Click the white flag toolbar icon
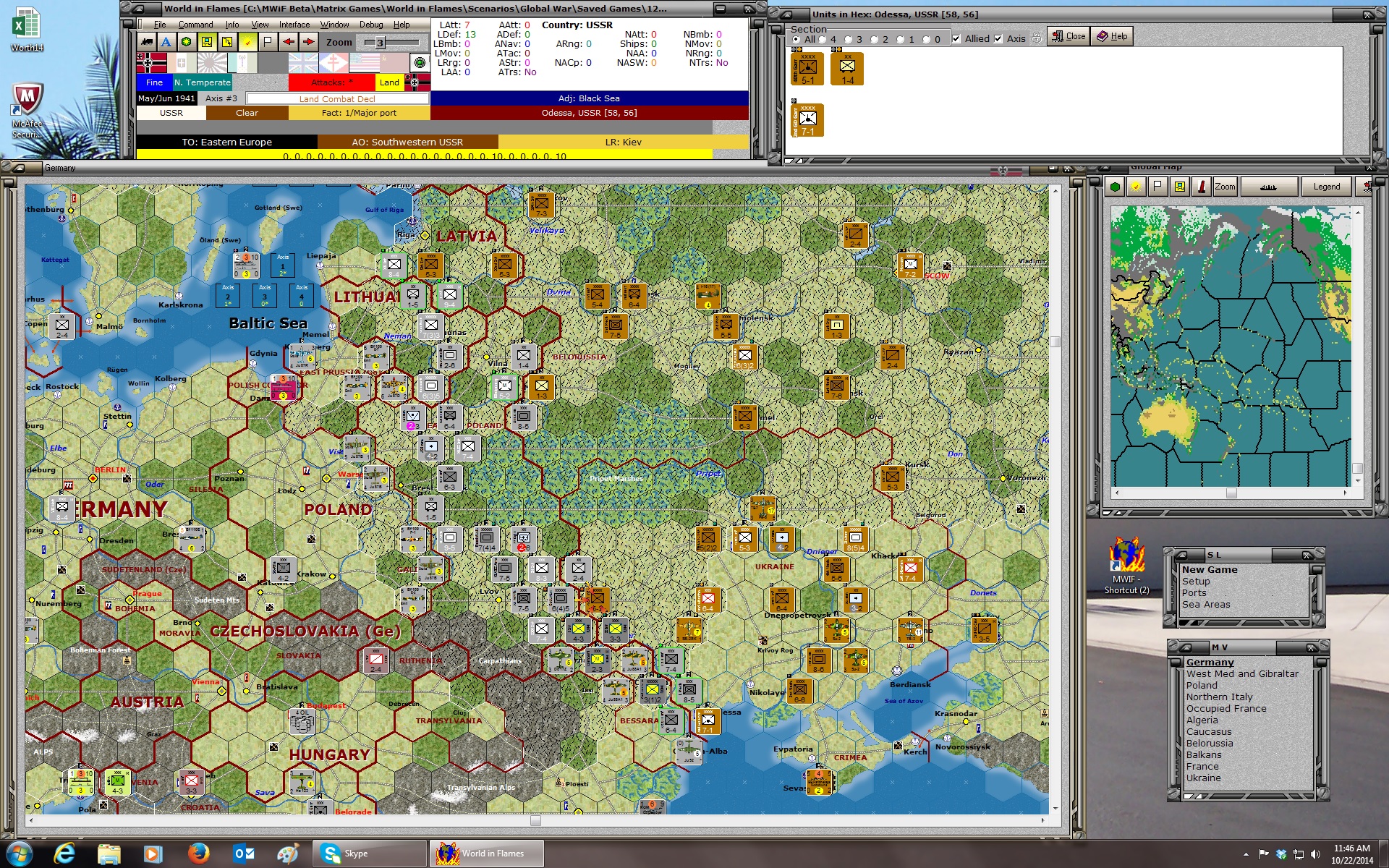The width and height of the screenshot is (1389, 868). (x=268, y=42)
